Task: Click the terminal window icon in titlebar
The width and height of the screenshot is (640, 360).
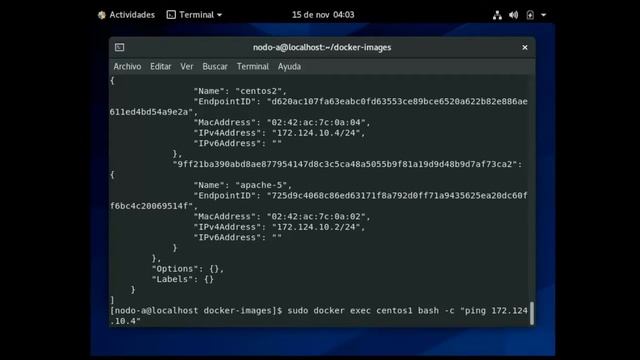Action: tap(120, 47)
